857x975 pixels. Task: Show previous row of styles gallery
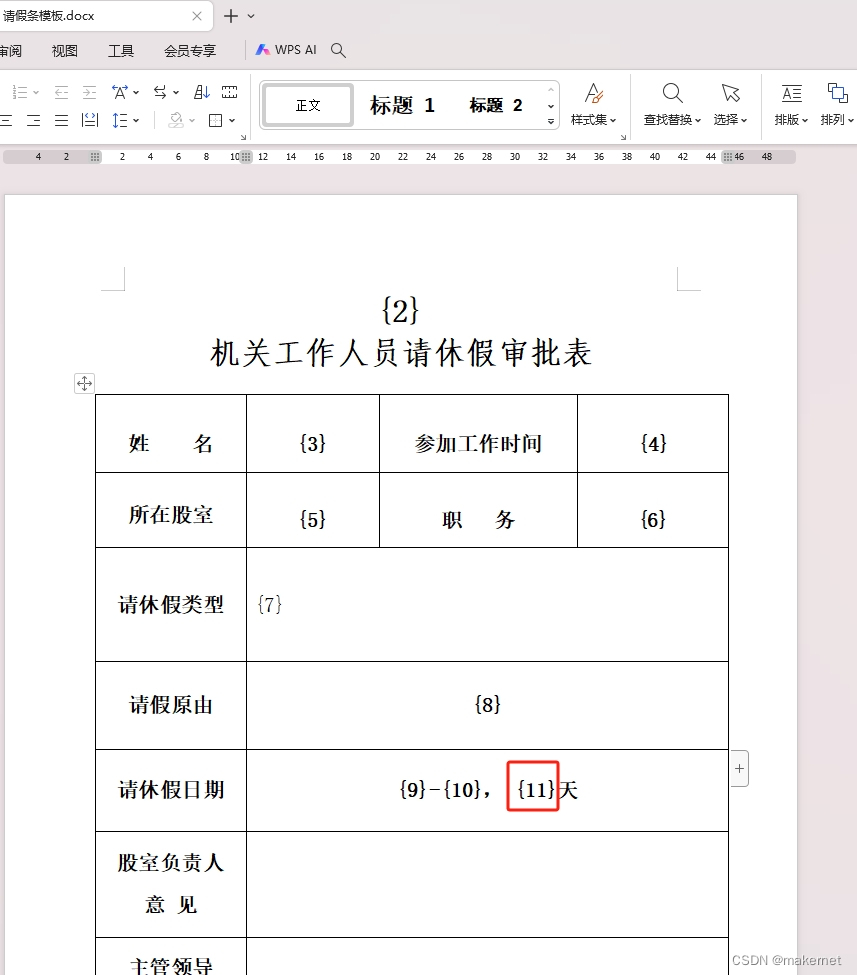pos(551,90)
